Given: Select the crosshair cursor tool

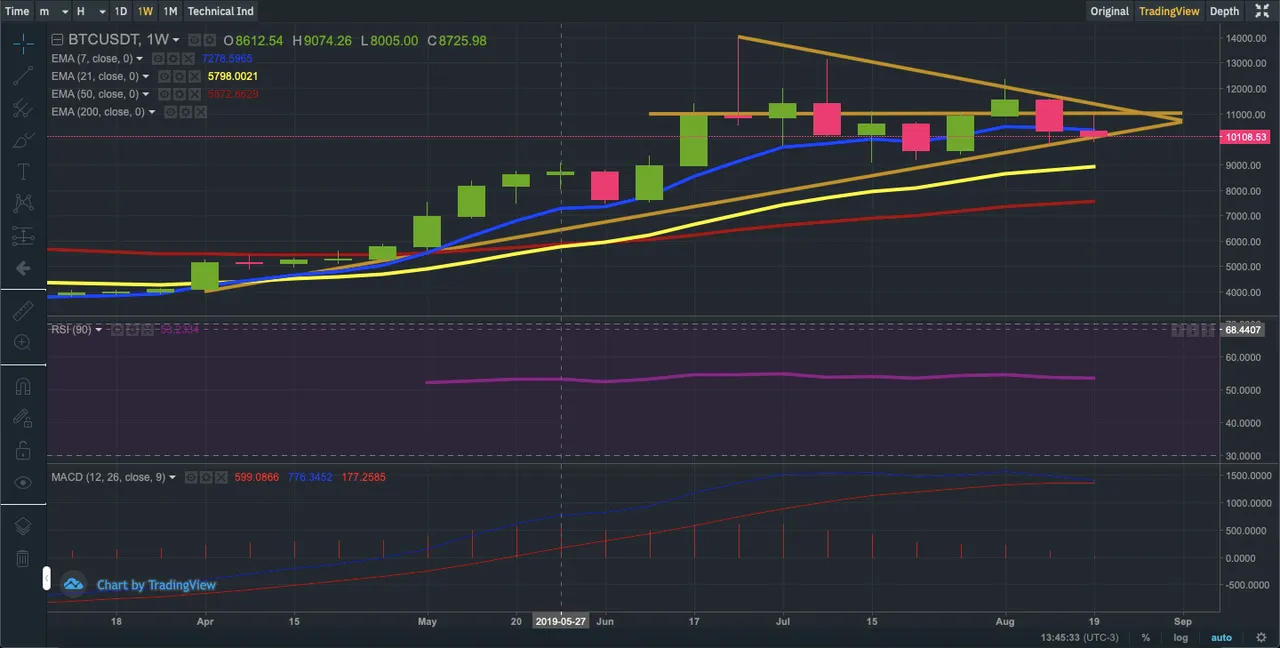Looking at the screenshot, I should click(x=22, y=44).
